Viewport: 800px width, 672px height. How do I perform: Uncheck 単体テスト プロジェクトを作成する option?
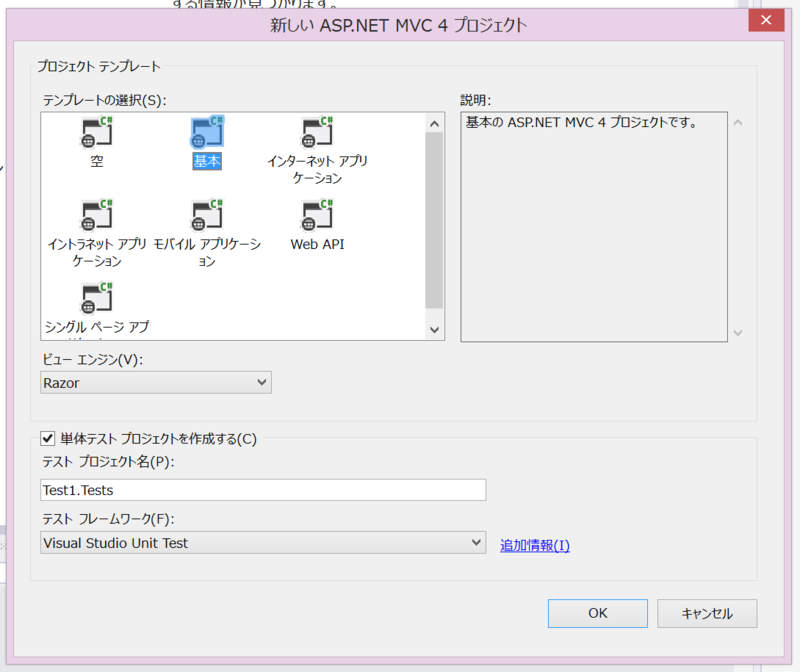pyautogui.click(x=45, y=437)
